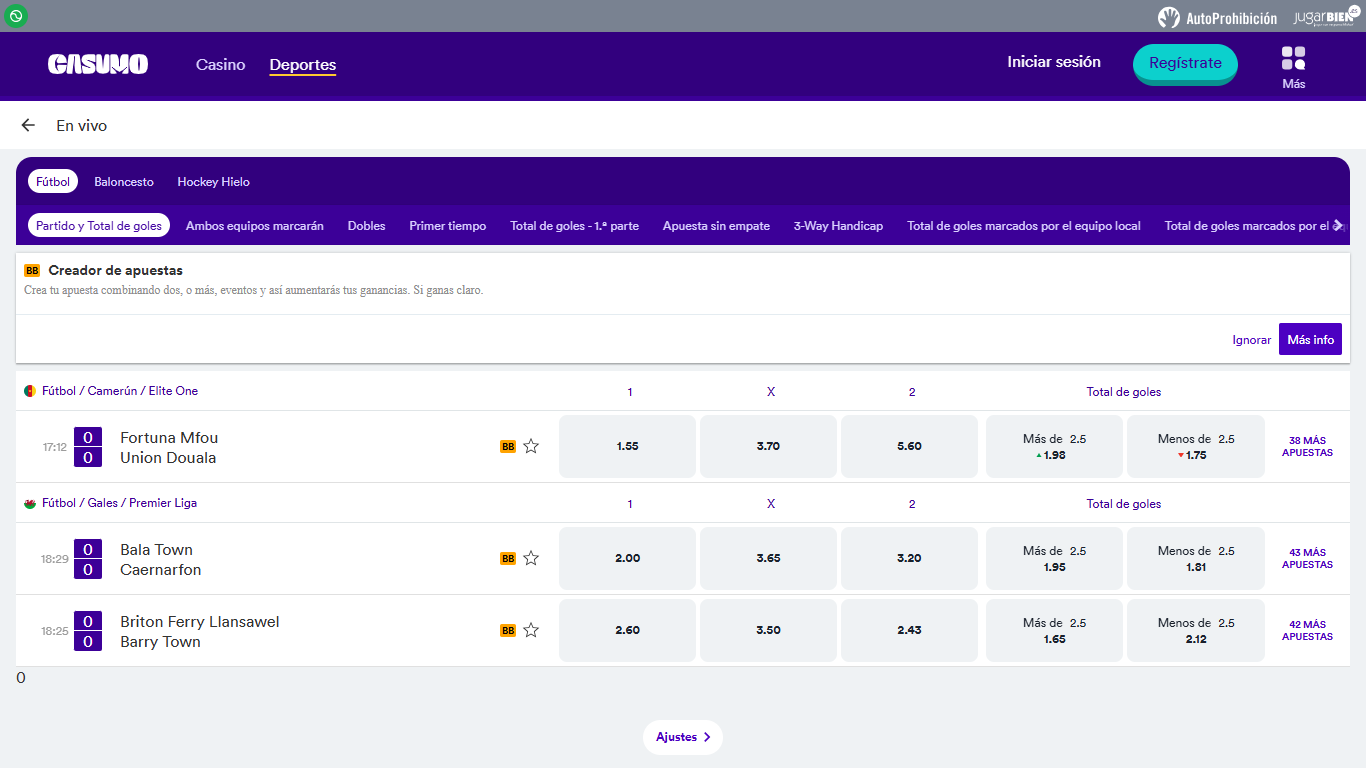Viewport: 1366px width, 768px height.
Task: Click the Creador de apuestas title
Action: tap(116, 270)
